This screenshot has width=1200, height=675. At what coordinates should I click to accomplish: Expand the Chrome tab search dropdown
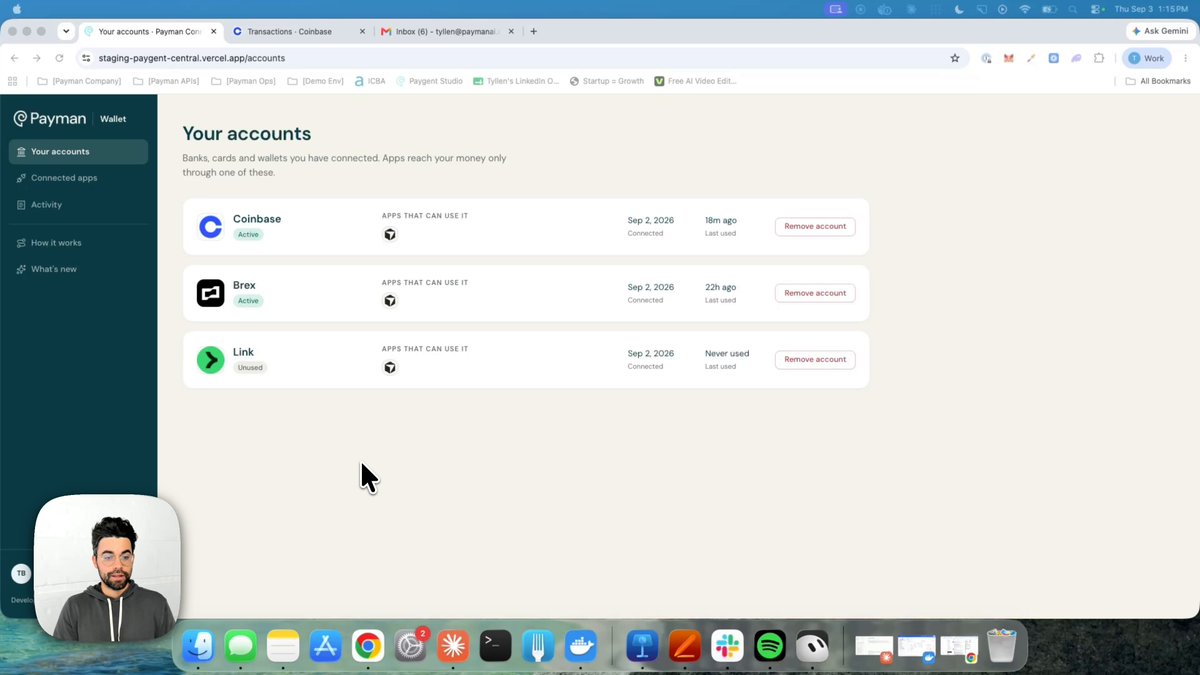(66, 31)
